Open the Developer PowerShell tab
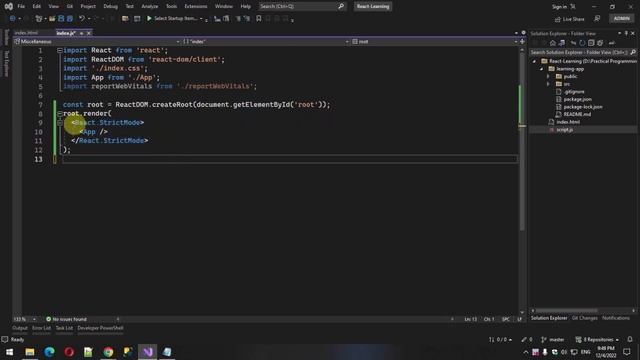Viewport: 640px width, 360px height. point(100,328)
